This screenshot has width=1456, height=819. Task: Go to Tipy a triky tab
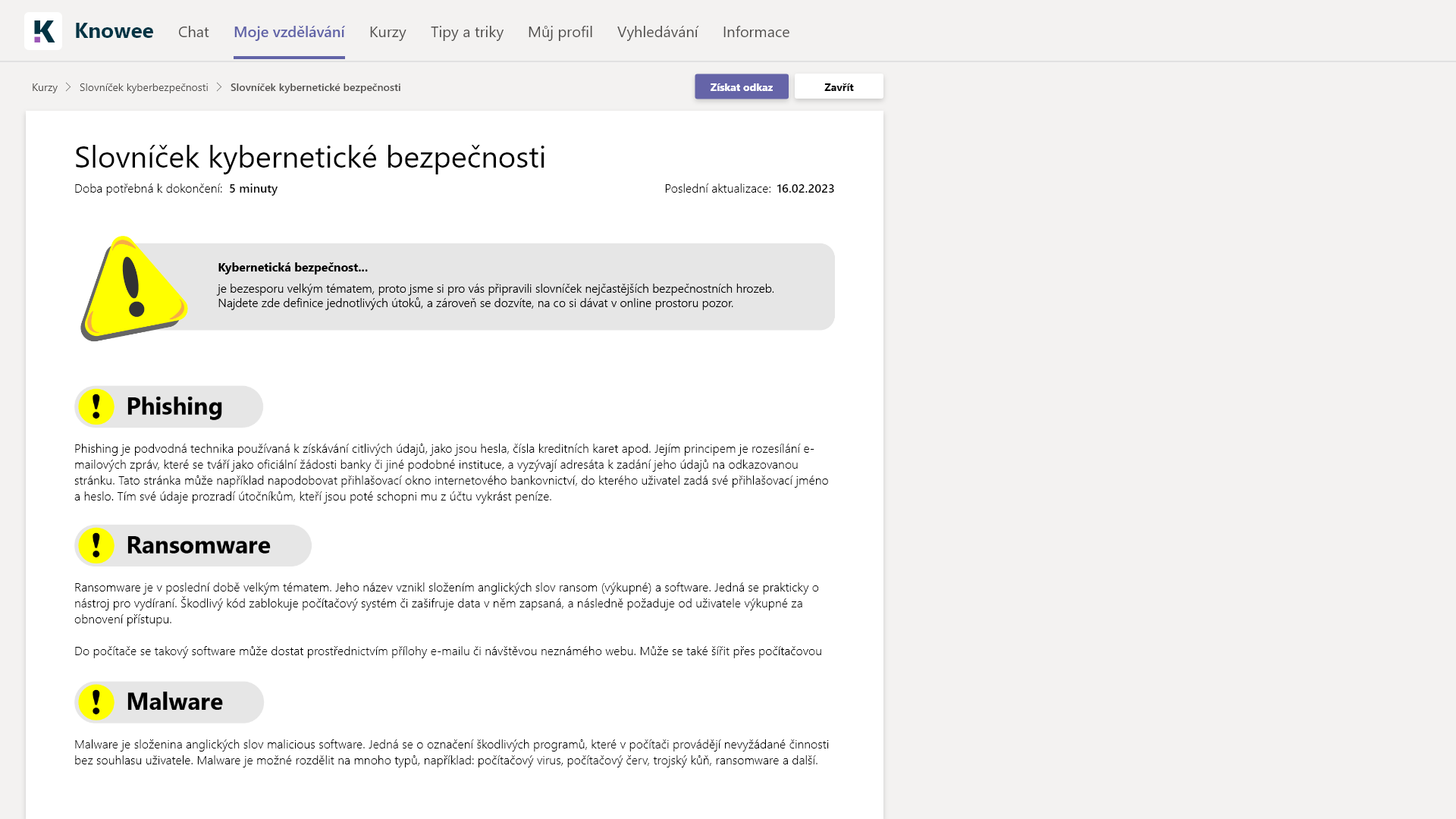click(467, 32)
